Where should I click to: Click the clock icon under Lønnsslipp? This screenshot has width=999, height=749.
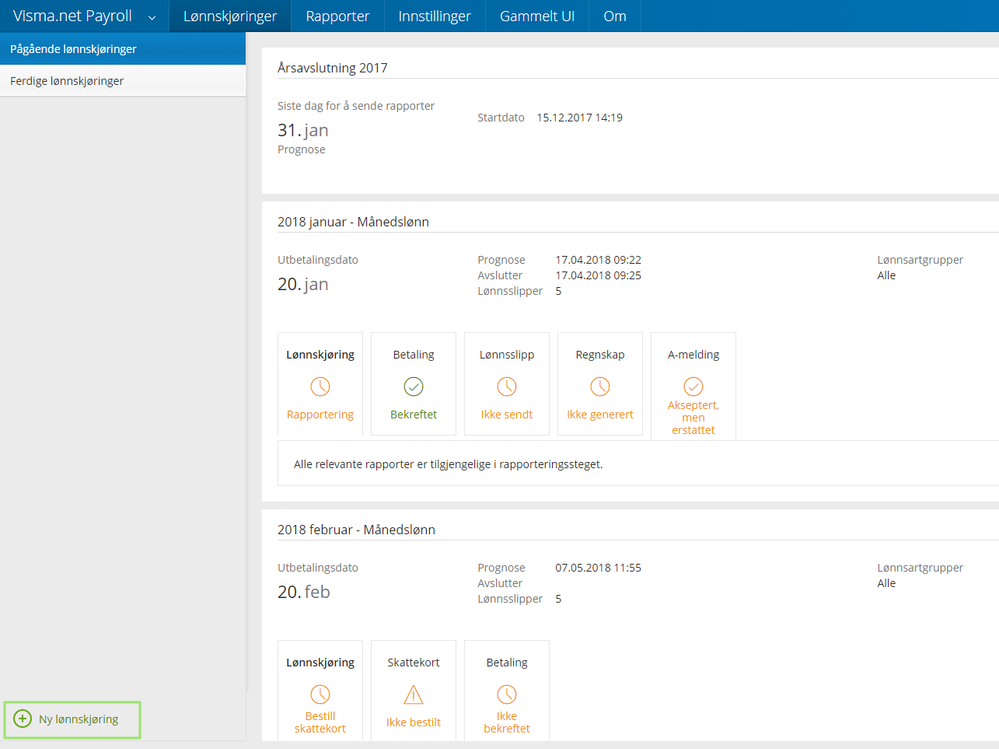[507, 387]
